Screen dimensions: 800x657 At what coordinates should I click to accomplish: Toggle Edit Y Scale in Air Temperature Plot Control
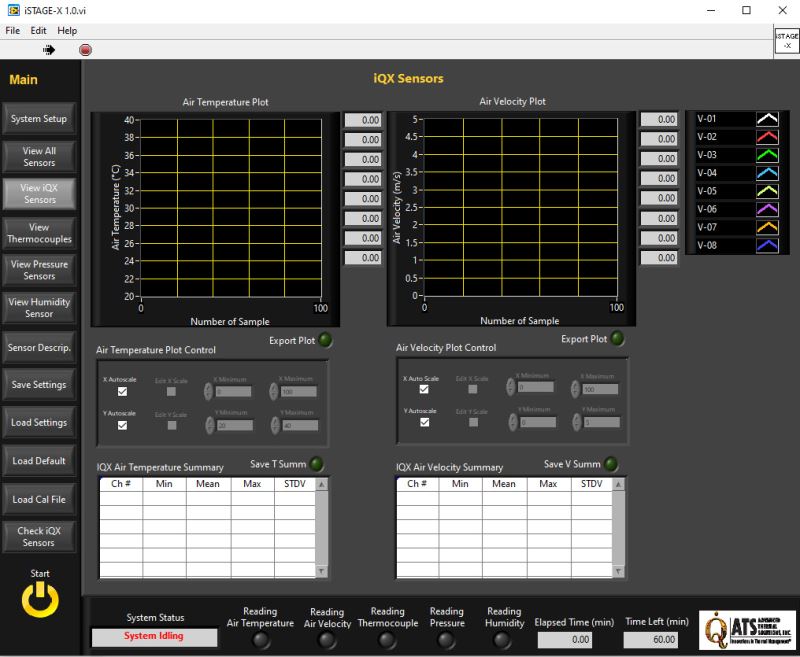(172, 425)
